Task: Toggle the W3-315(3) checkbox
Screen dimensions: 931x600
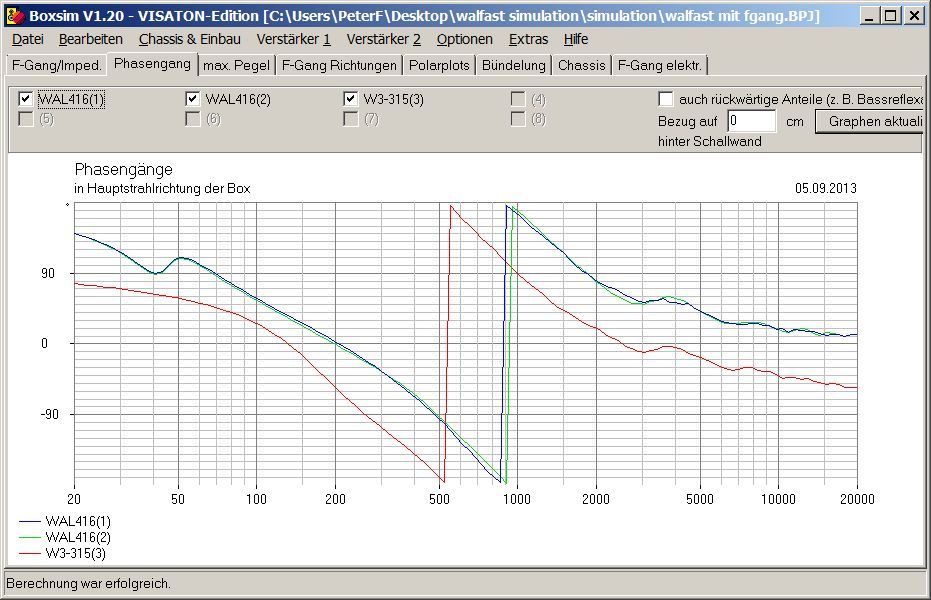Action: [350, 99]
